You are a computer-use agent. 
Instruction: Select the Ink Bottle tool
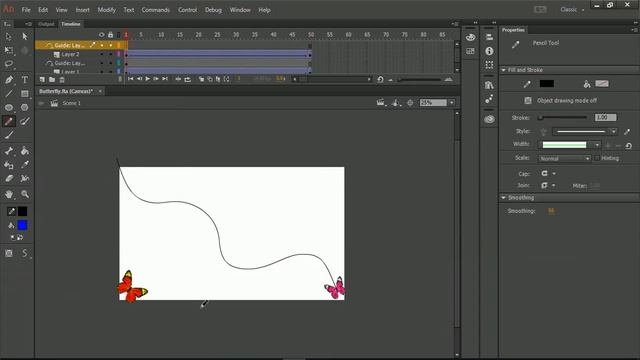click(9, 165)
